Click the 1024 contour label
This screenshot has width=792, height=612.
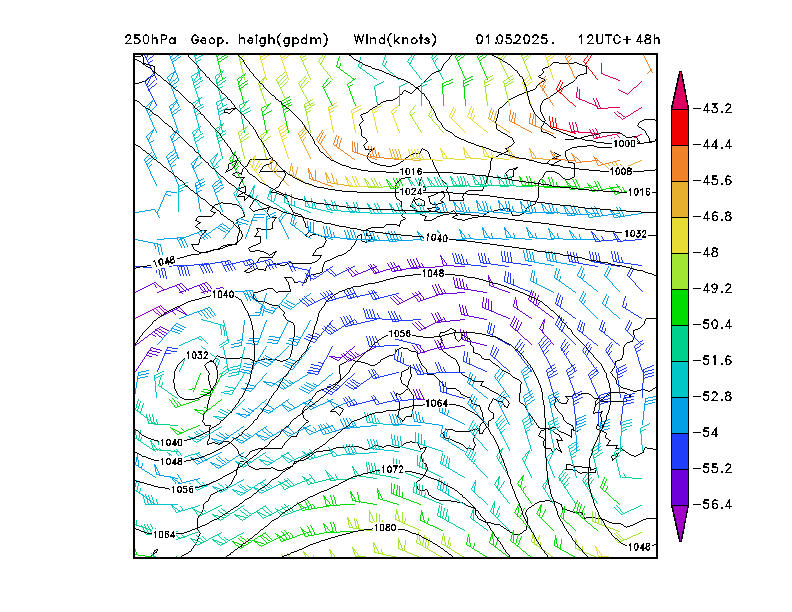[411, 192]
